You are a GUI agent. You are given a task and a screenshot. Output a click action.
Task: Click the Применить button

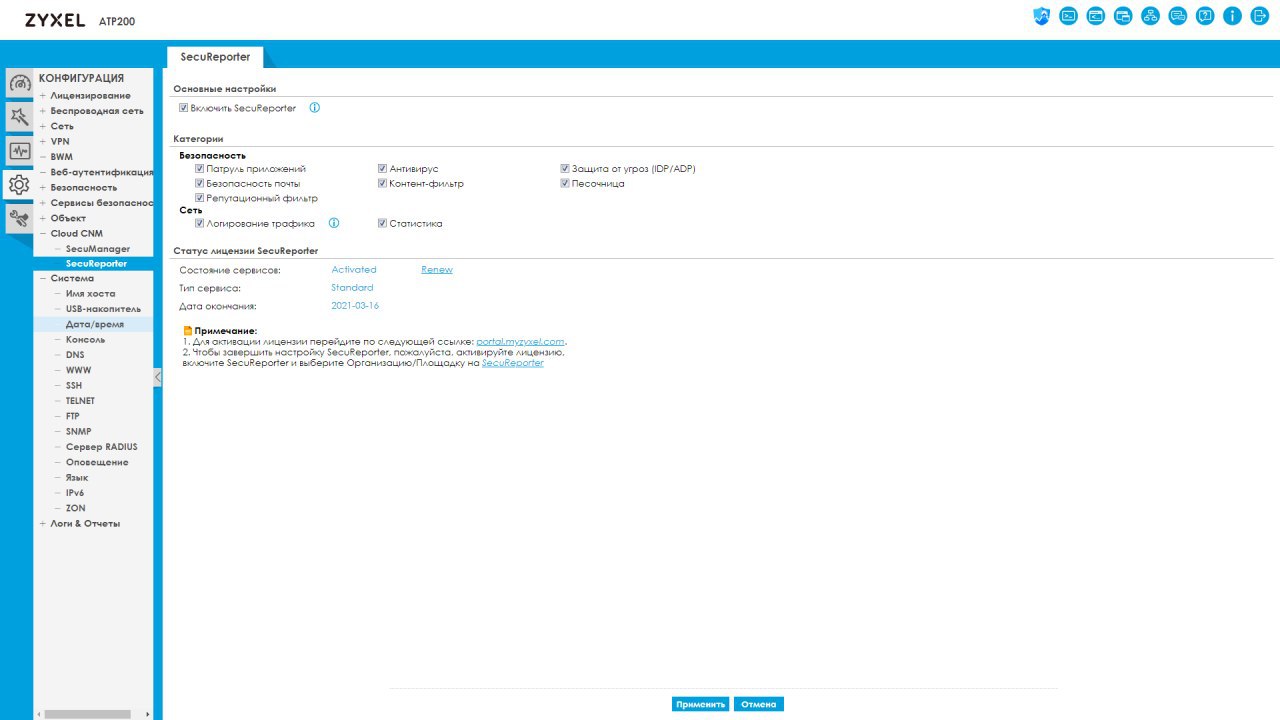coord(701,704)
